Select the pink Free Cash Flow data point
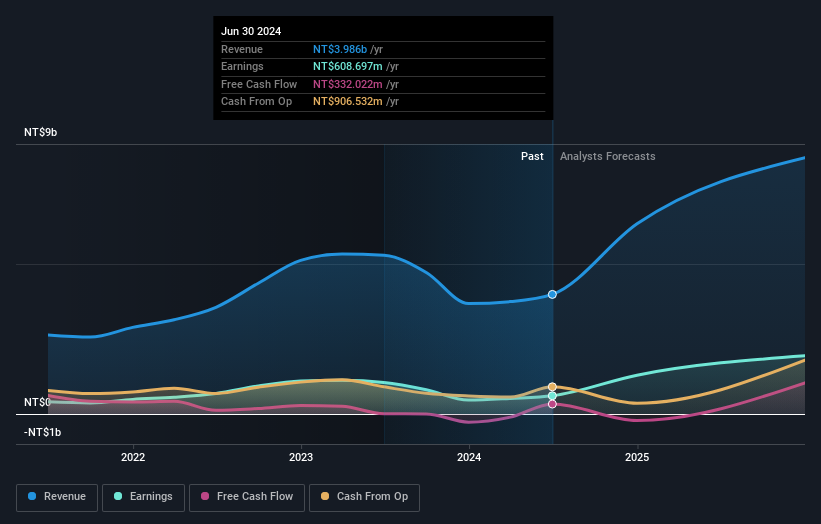Screen dimensions: 821x524 click(552, 404)
